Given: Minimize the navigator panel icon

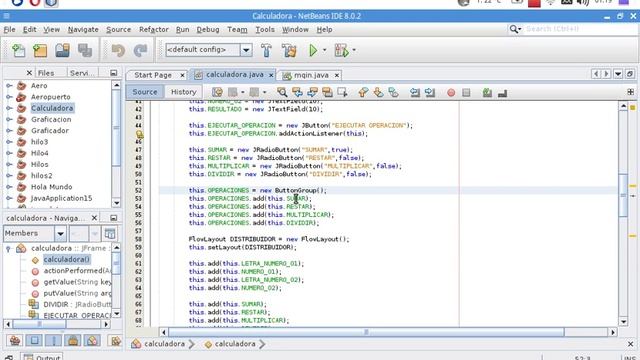Looking at the screenshot, I should tap(113, 218).
